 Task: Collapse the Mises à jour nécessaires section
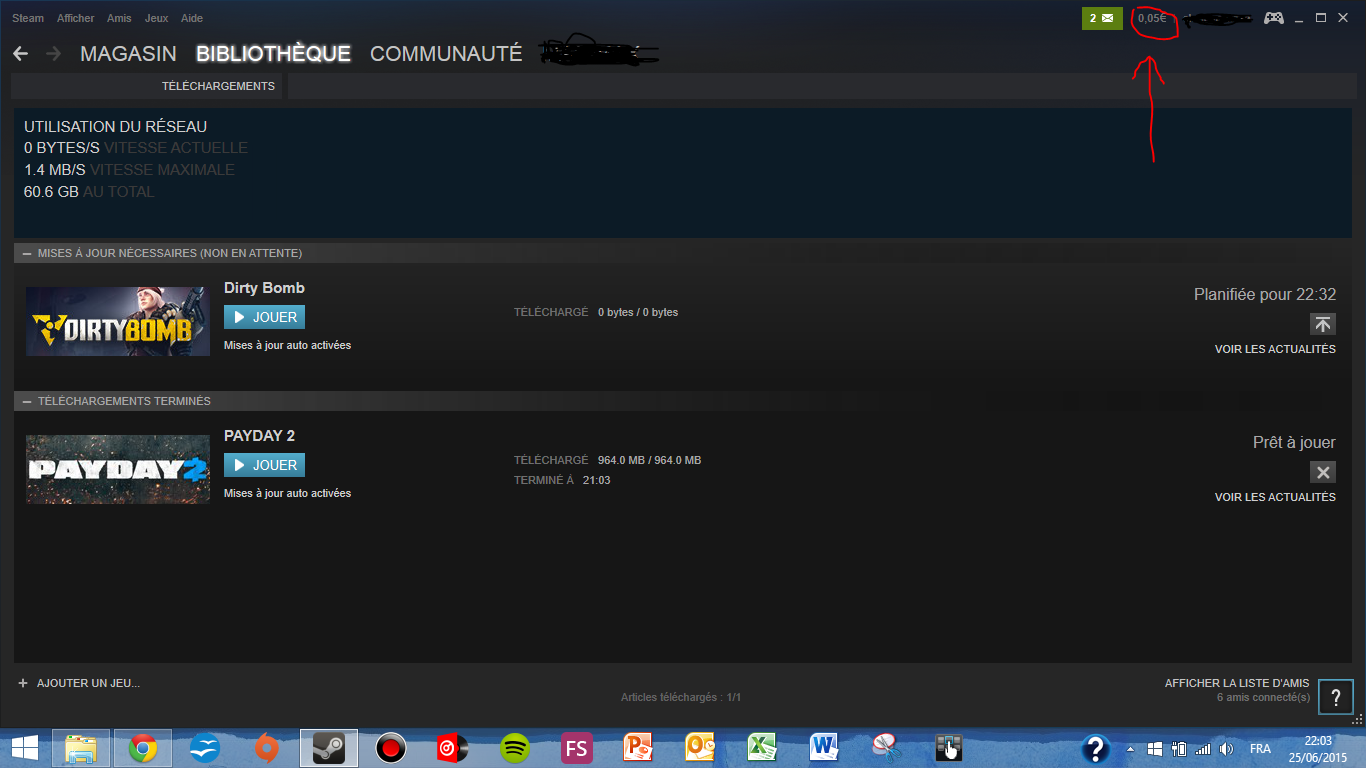[x=27, y=253]
